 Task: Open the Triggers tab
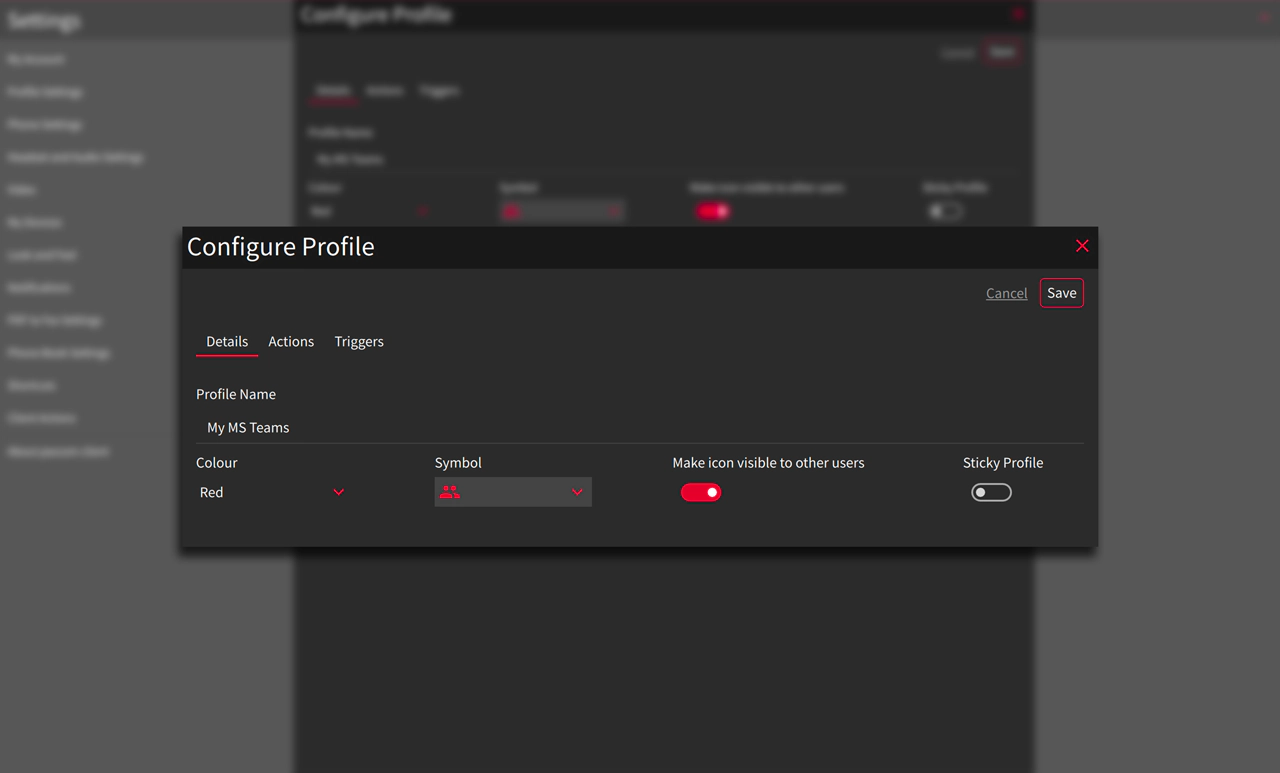(359, 341)
